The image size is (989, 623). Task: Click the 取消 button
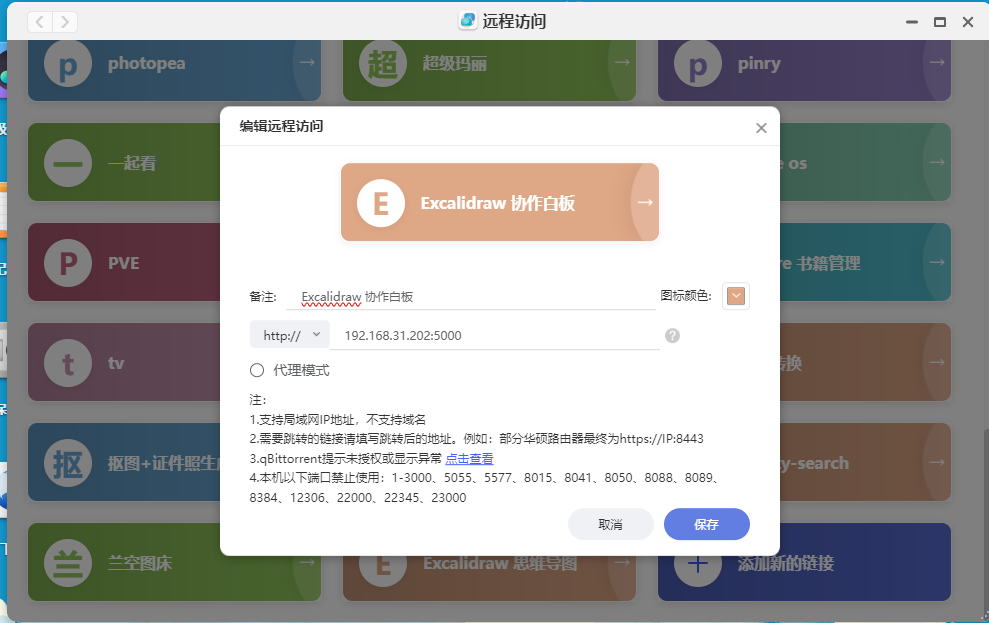tap(611, 524)
